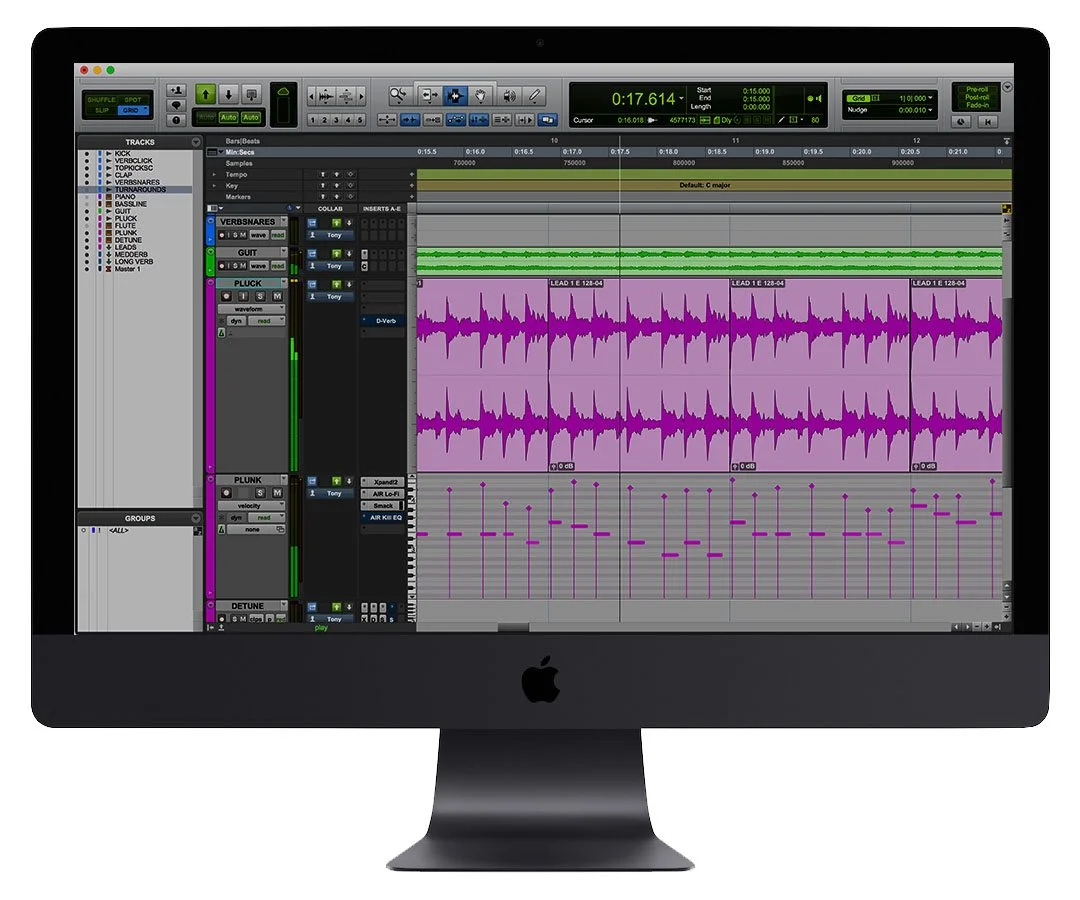This screenshot has height=900, width=1080.
Task: Open PLUCK automation mode read dropdown
Action: click(x=268, y=321)
